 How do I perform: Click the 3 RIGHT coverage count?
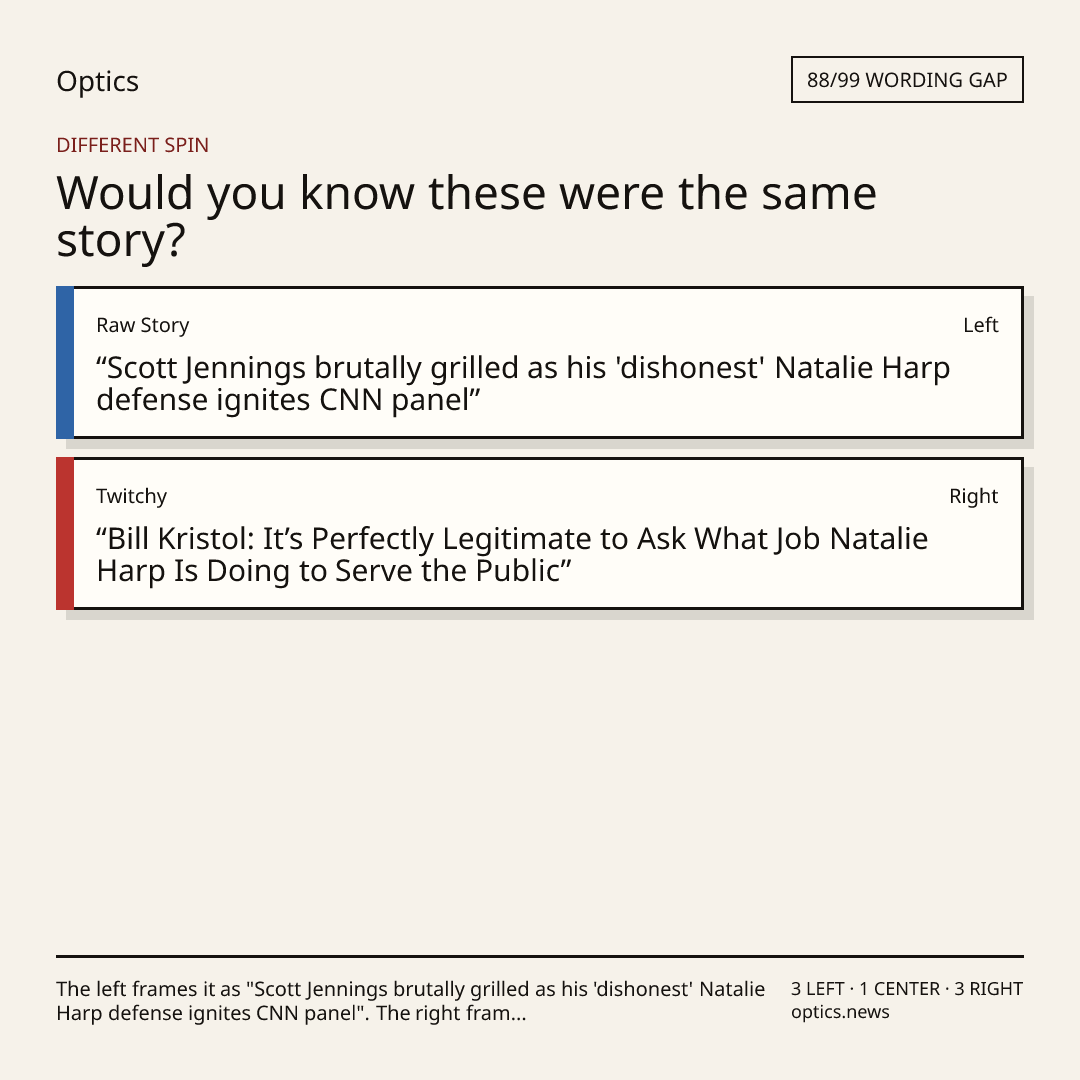pyautogui.click(x=988, y=989)
